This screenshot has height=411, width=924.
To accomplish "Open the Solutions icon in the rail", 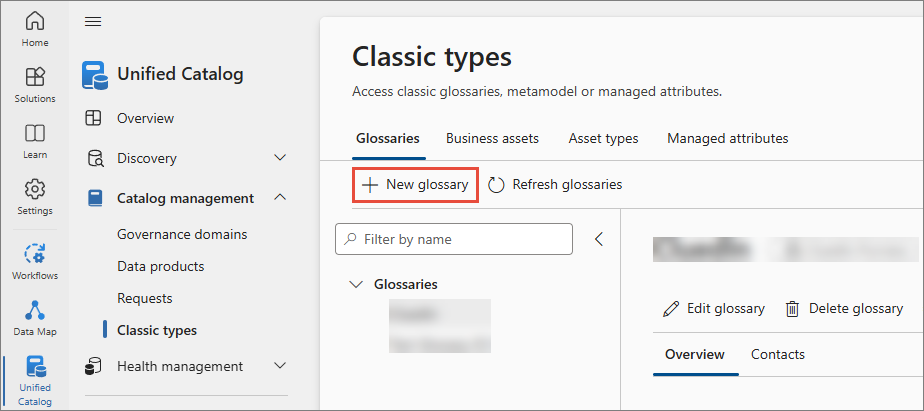I will (35, 77).
